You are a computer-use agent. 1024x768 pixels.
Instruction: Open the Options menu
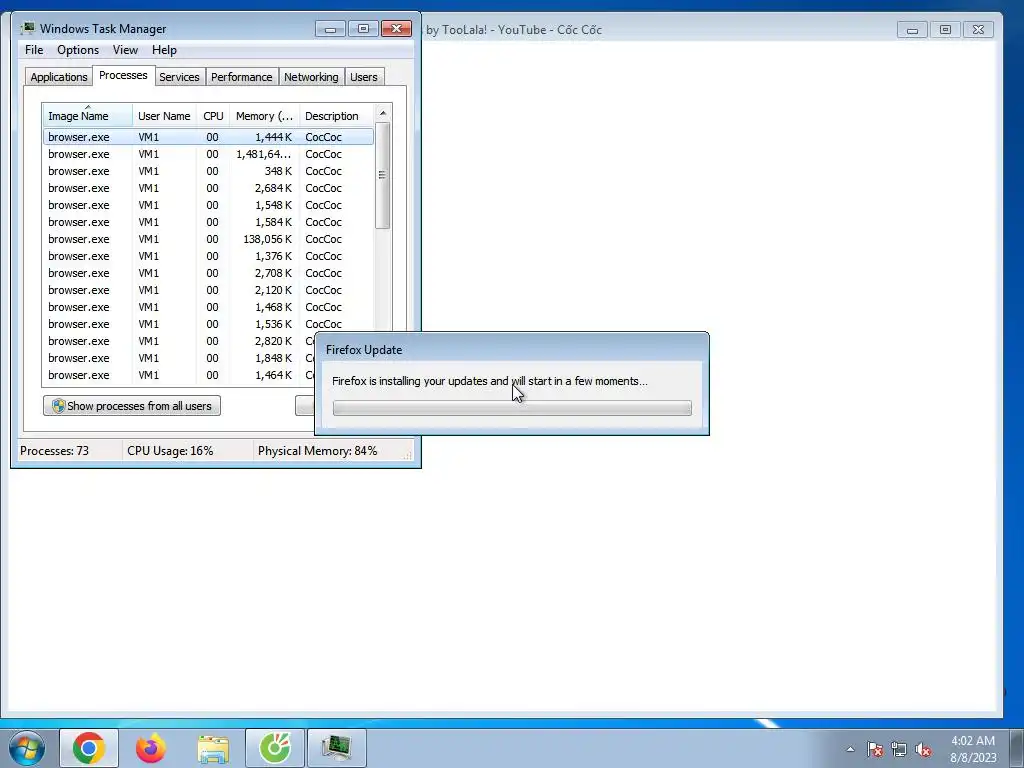click(78, 50)
